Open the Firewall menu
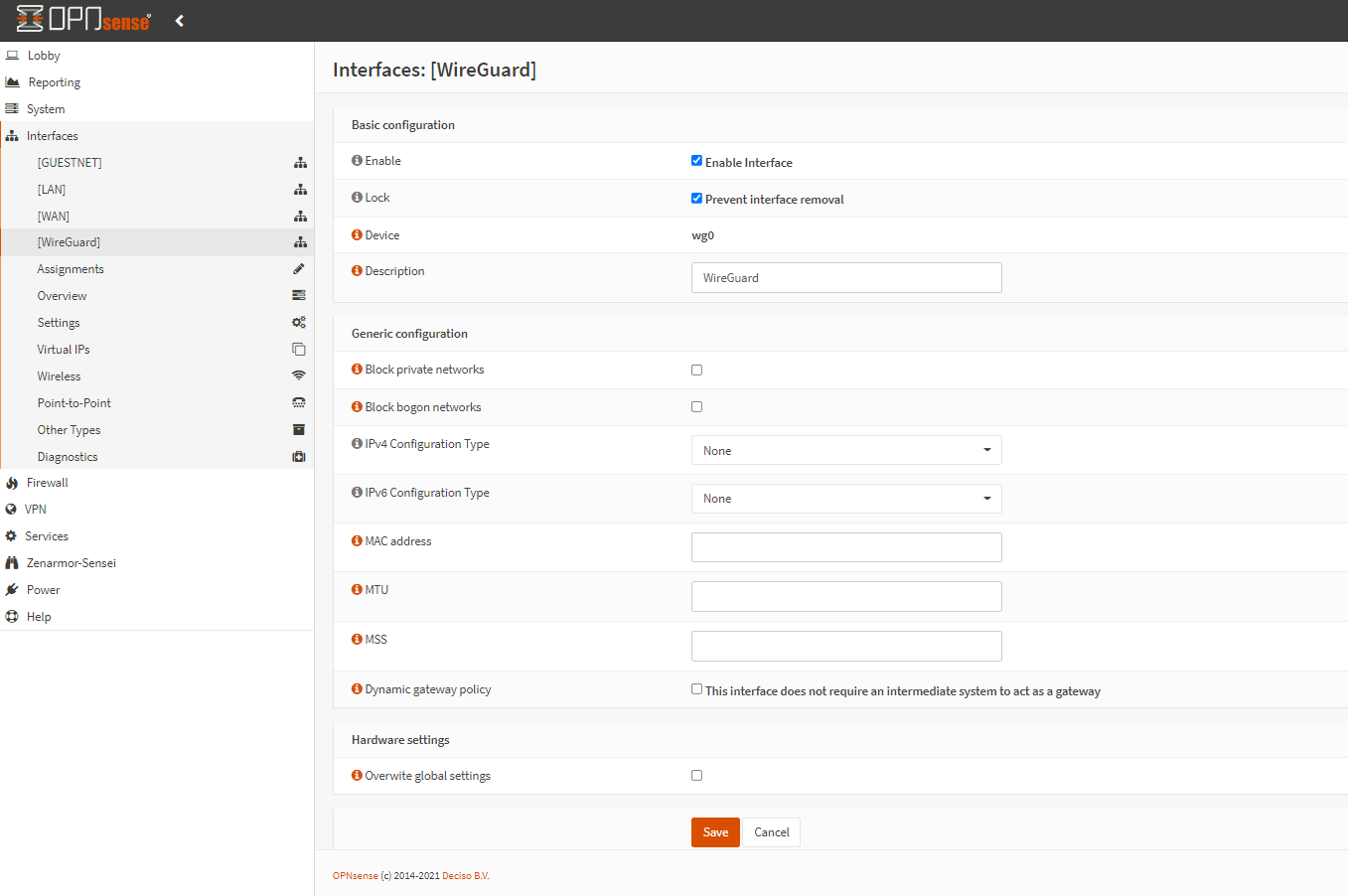 tap(46, 482)
